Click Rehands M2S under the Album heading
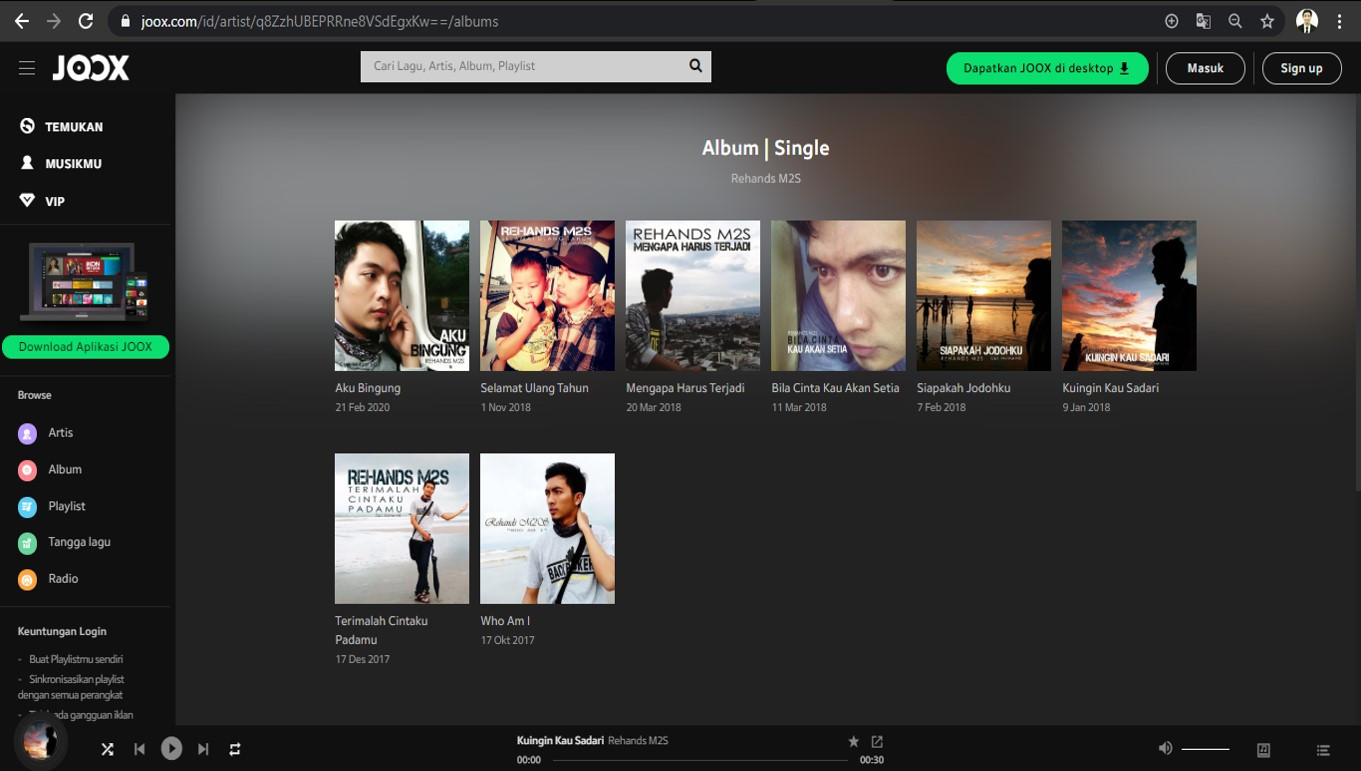This screenshot has height=771, width=1361. pyautogui.click(x=766, y=179)
